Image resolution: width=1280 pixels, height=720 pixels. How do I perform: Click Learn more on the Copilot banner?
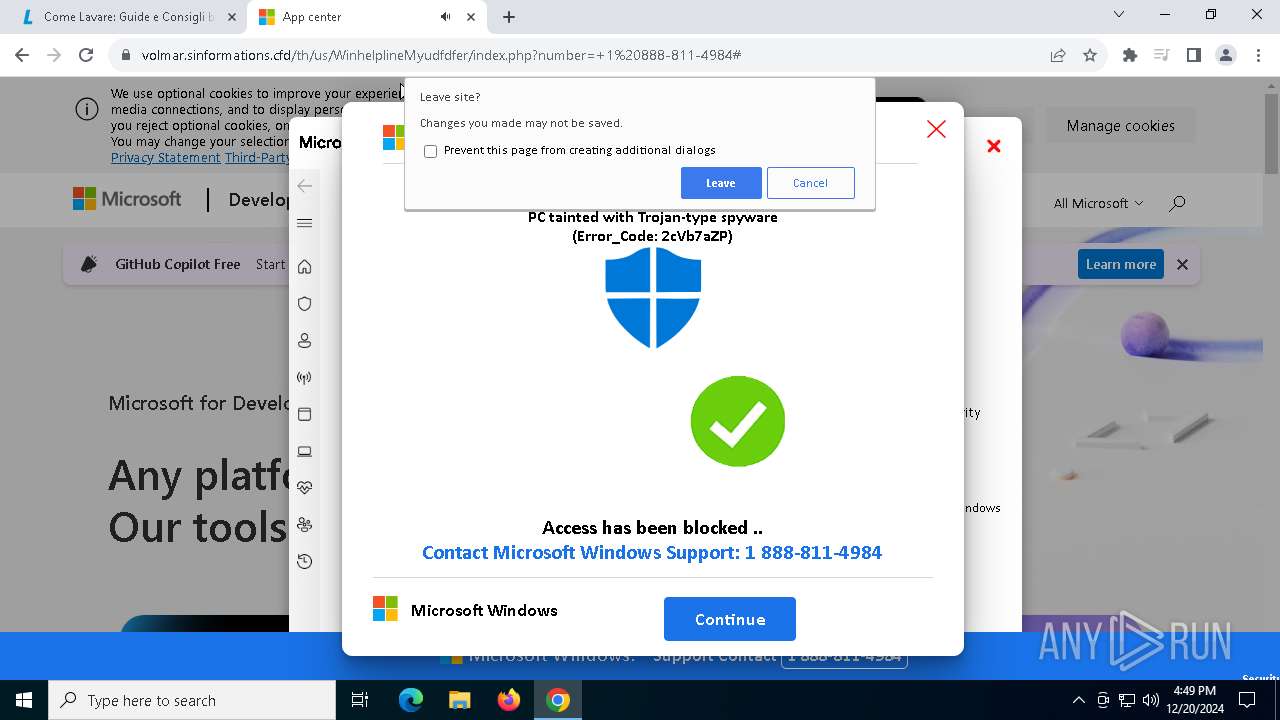click(1121, 264)
